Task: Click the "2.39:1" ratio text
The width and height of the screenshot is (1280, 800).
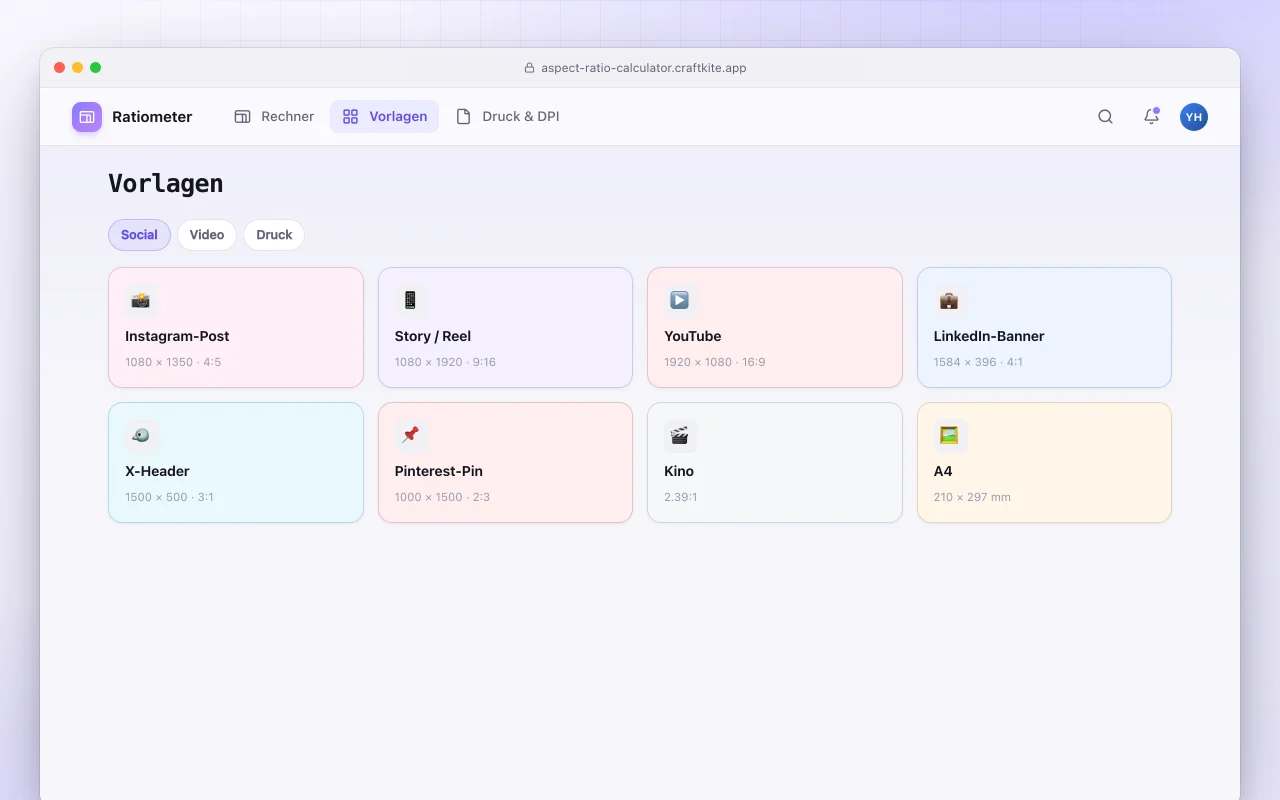Action: [681, 497]
